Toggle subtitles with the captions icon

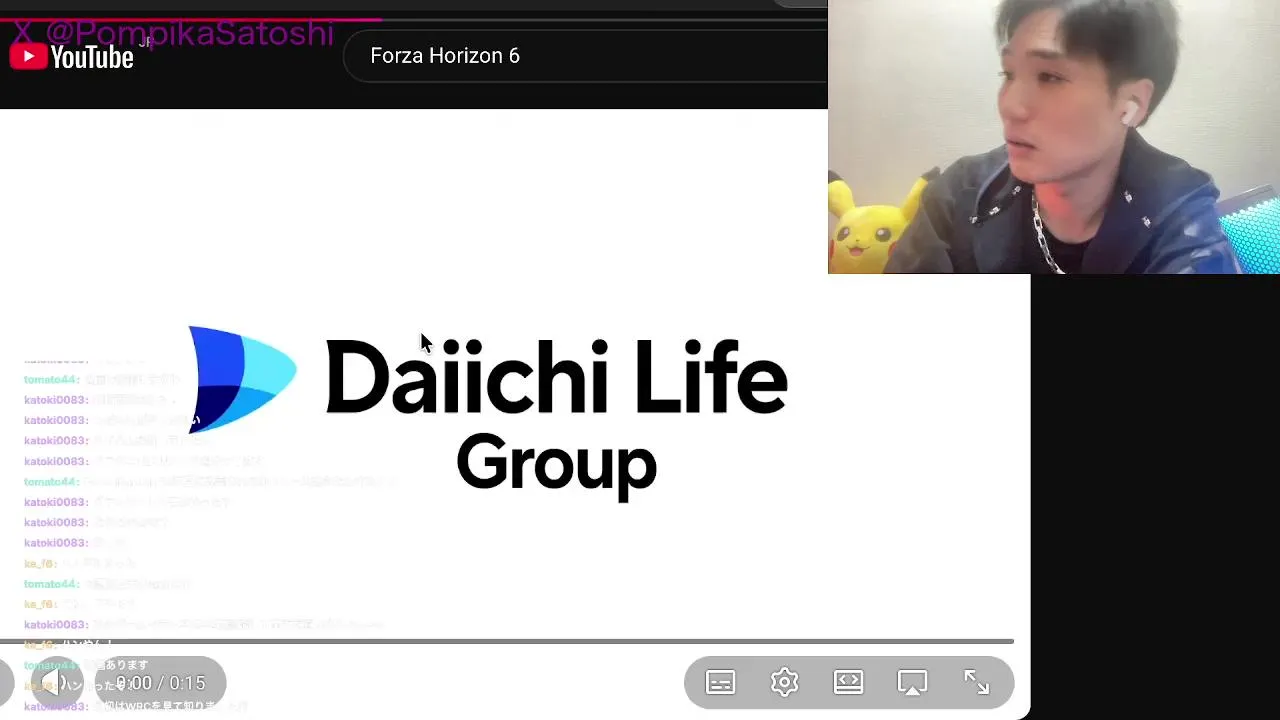(x=720, y=683)
